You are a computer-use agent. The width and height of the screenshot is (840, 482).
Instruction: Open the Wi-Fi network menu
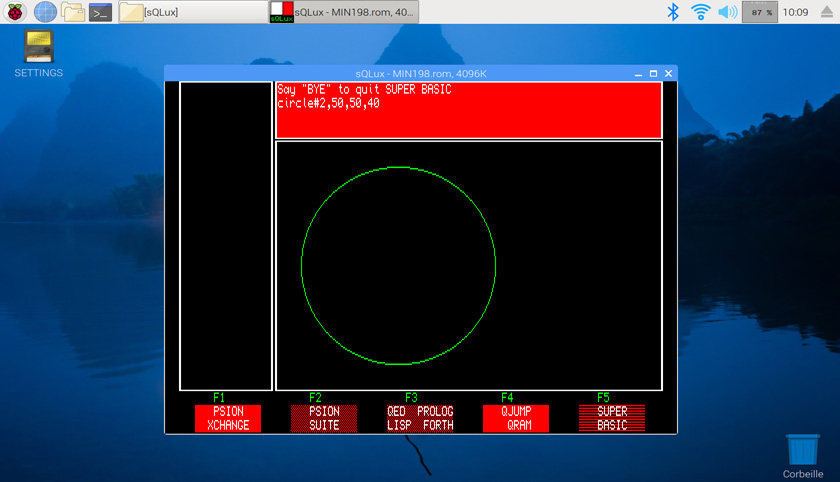[x=701, y=12]
